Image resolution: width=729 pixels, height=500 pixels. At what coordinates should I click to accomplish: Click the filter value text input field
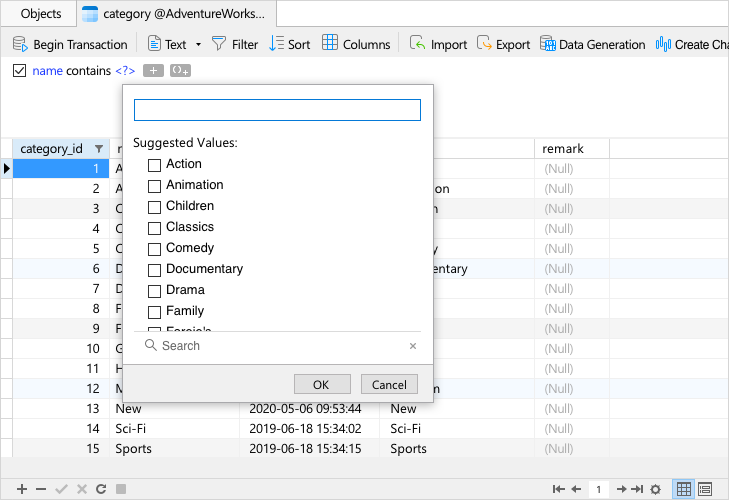277,110
